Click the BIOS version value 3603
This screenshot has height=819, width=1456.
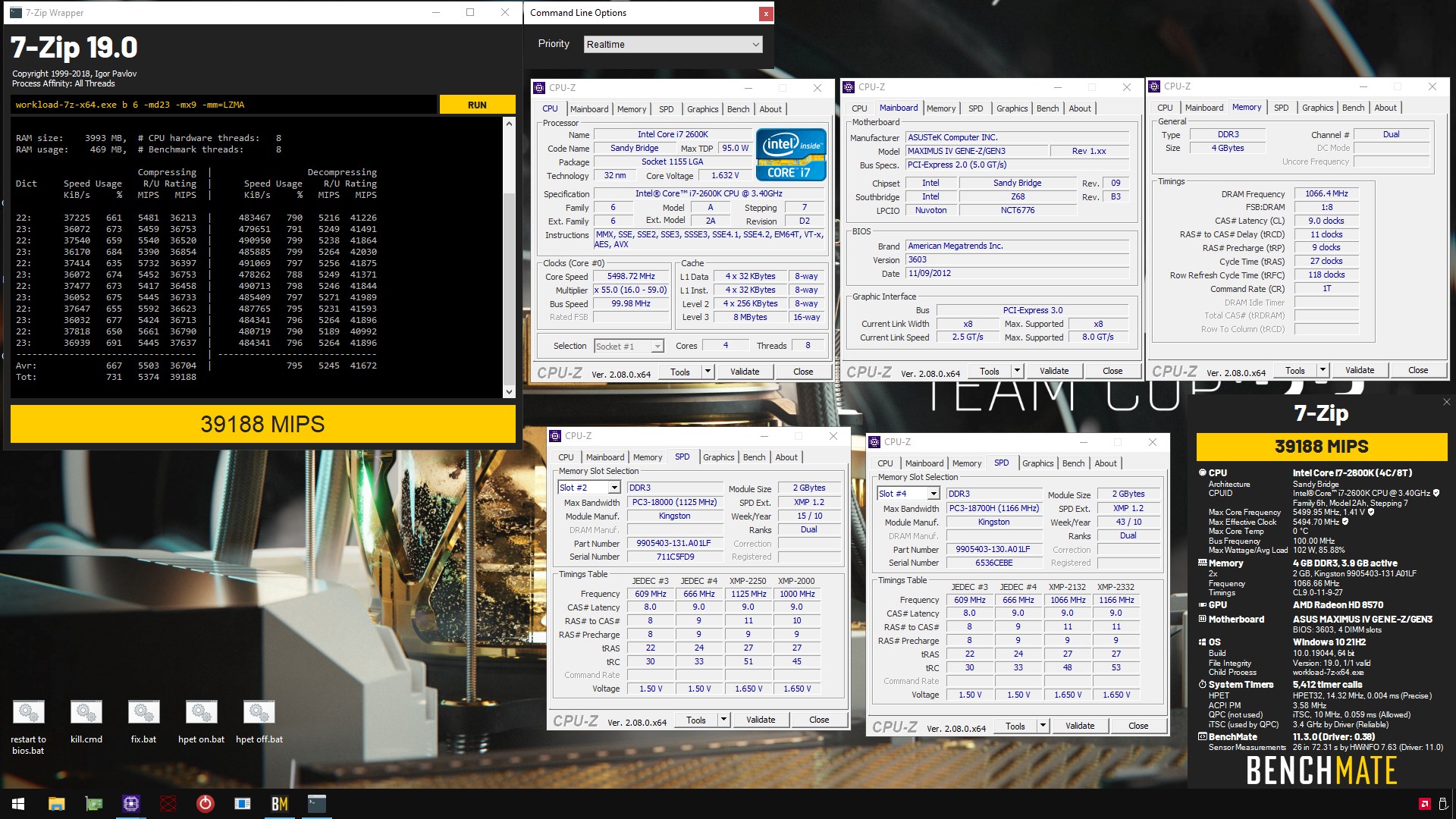[1018, 260]
